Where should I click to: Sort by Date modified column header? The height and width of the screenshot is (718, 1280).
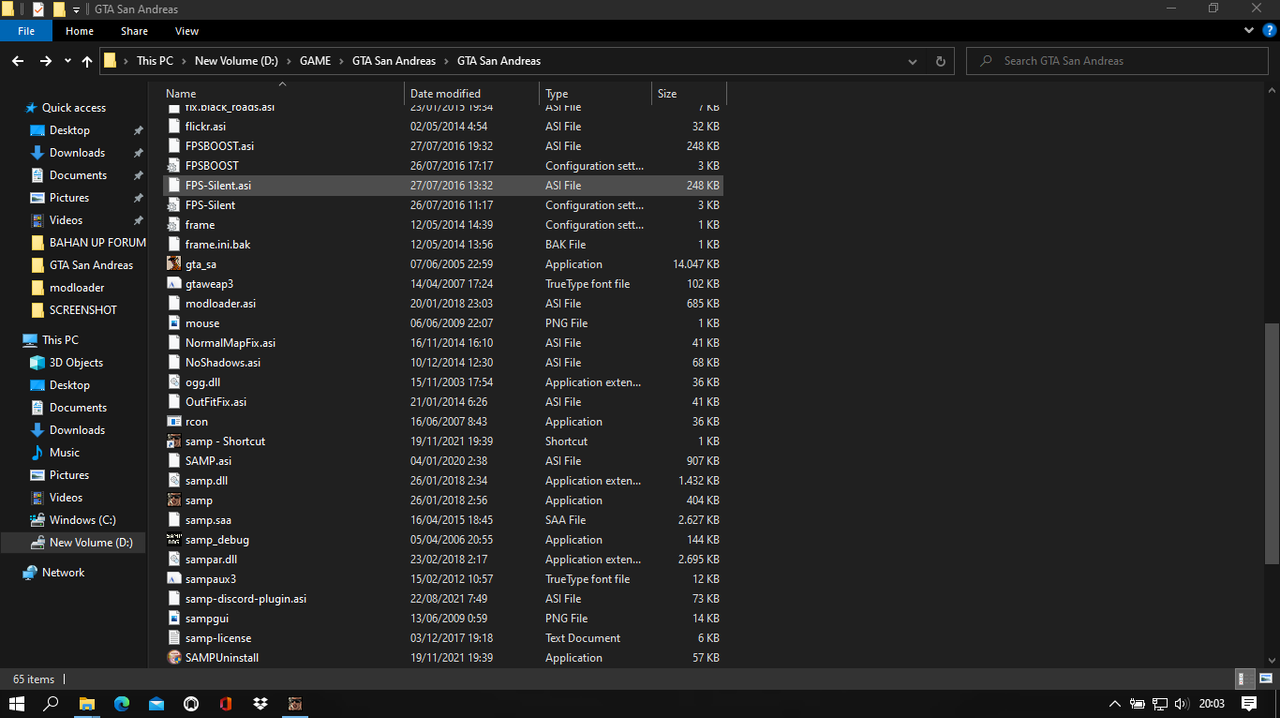coord(471,94)
